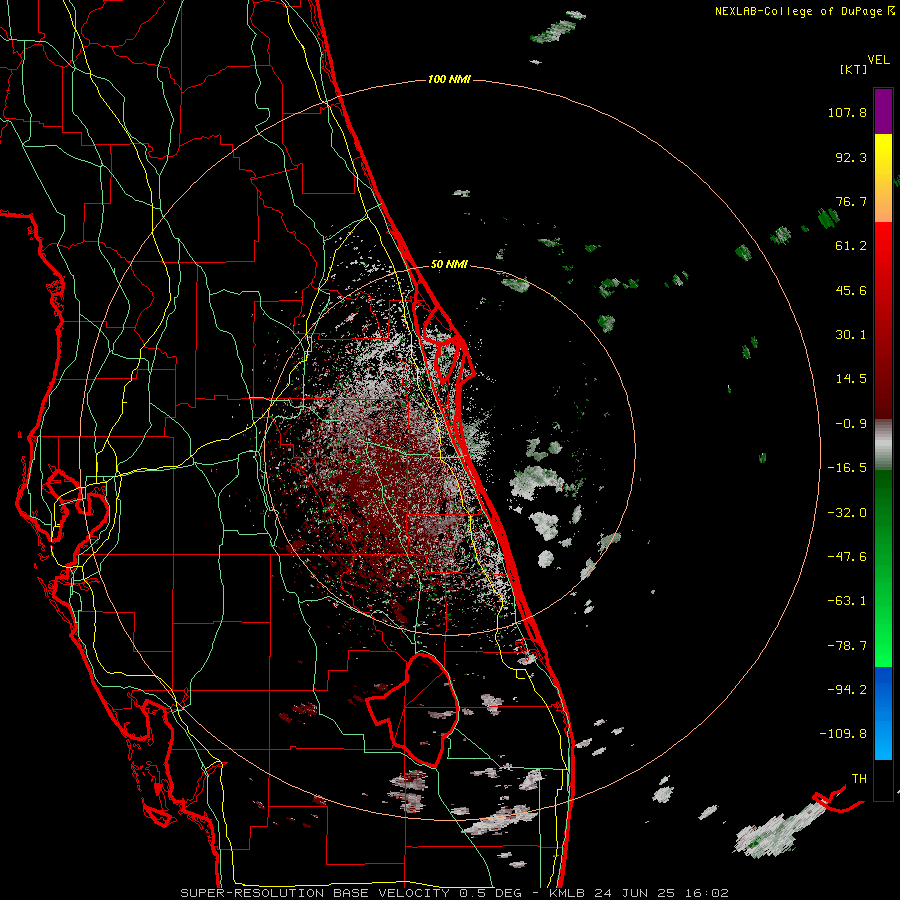This screenshot has height=900, width=900.
Task: Click the 61.2 legend value
Action: (x=851, y=246)
